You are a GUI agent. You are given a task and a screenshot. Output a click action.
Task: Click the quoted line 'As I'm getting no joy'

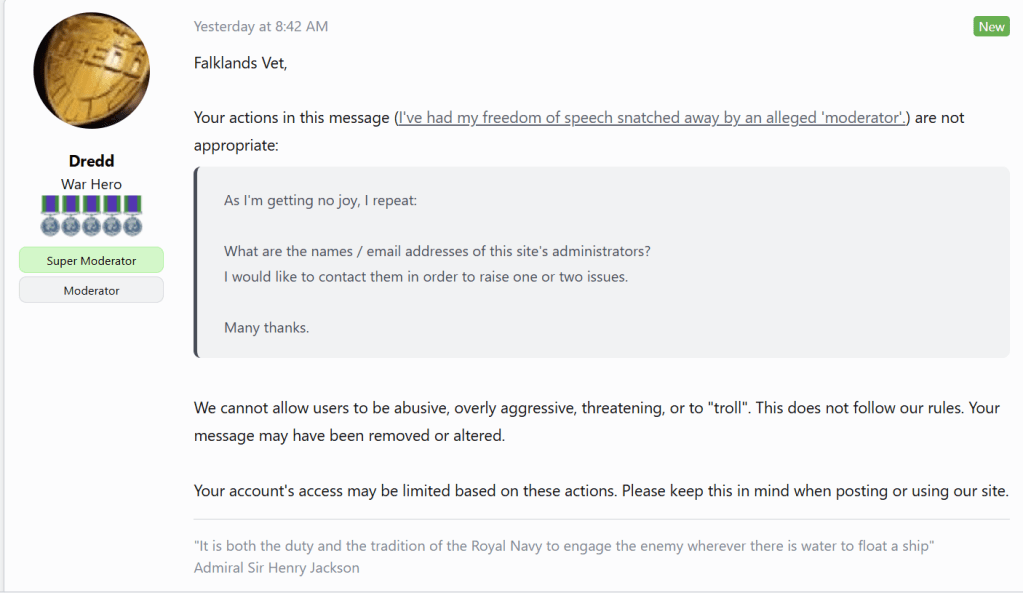click(320, 201)
